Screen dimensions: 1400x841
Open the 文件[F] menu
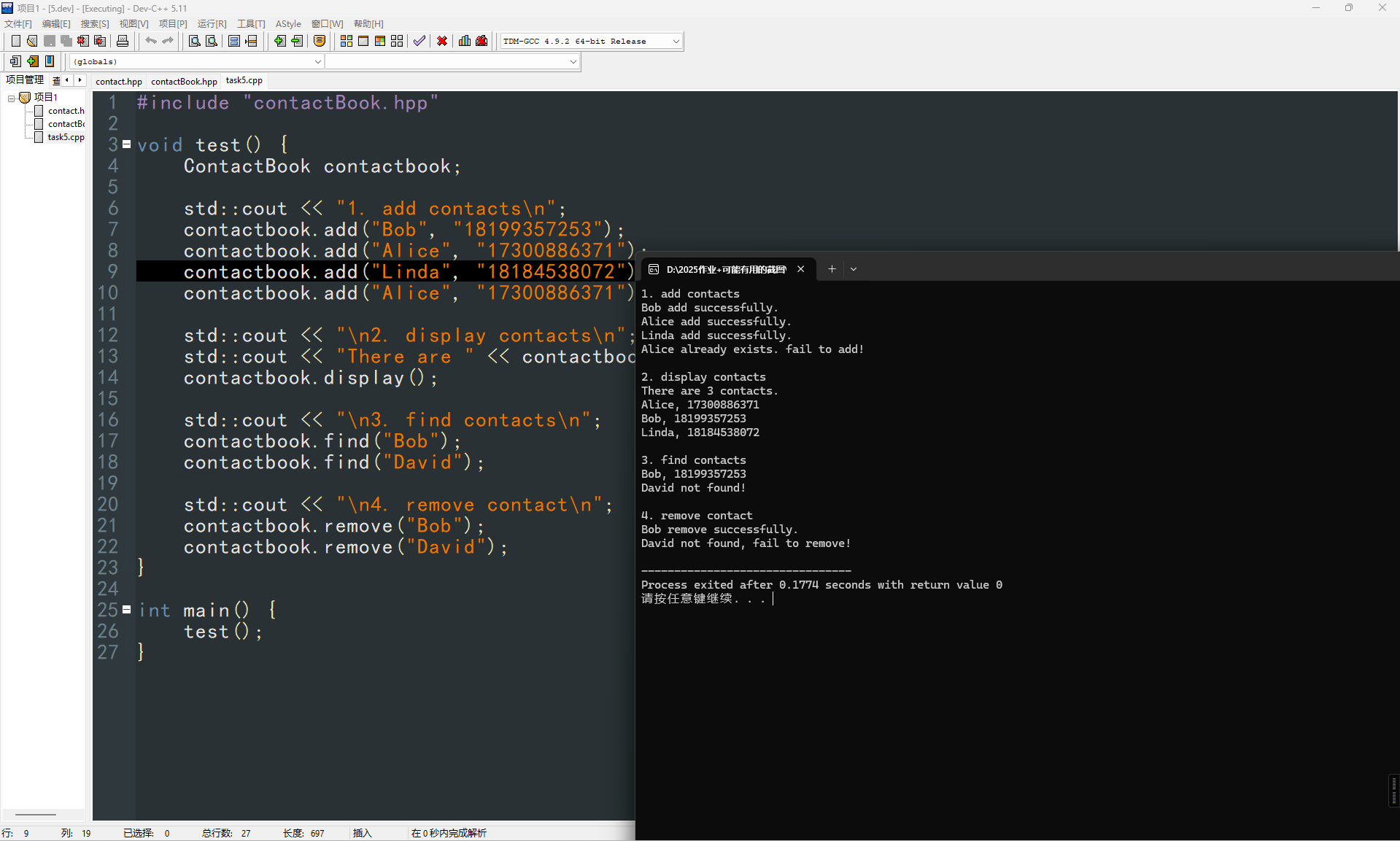coord(18,24)
